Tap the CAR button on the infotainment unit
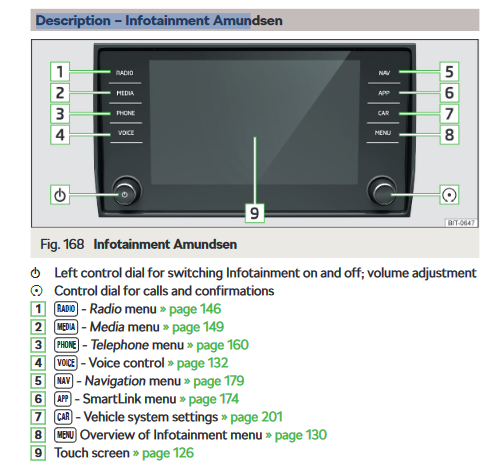 (x=383, y=113)
